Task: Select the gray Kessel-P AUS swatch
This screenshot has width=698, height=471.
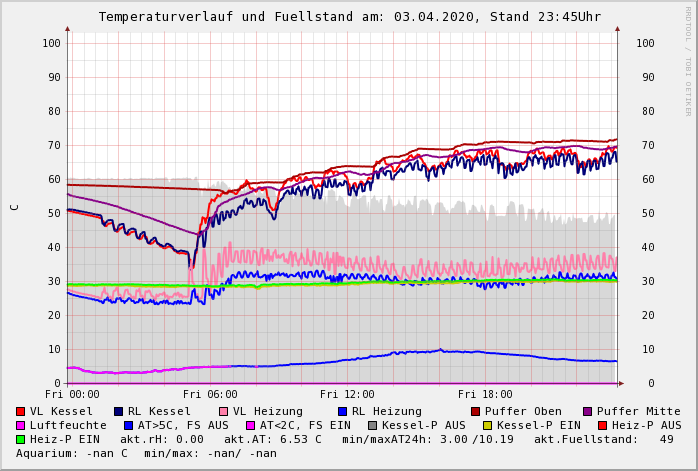Action: pyautogui.click(x=372, y=425)
